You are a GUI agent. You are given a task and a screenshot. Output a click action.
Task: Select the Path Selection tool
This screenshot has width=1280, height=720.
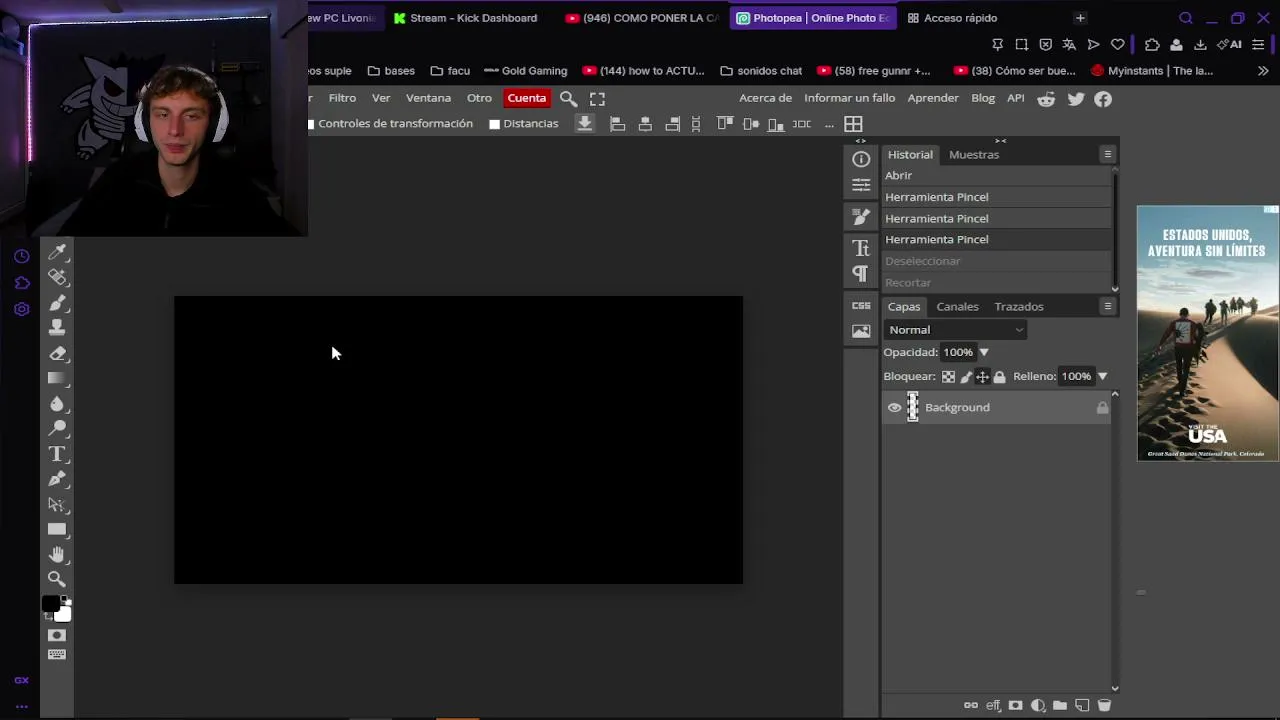coord(57,504)
